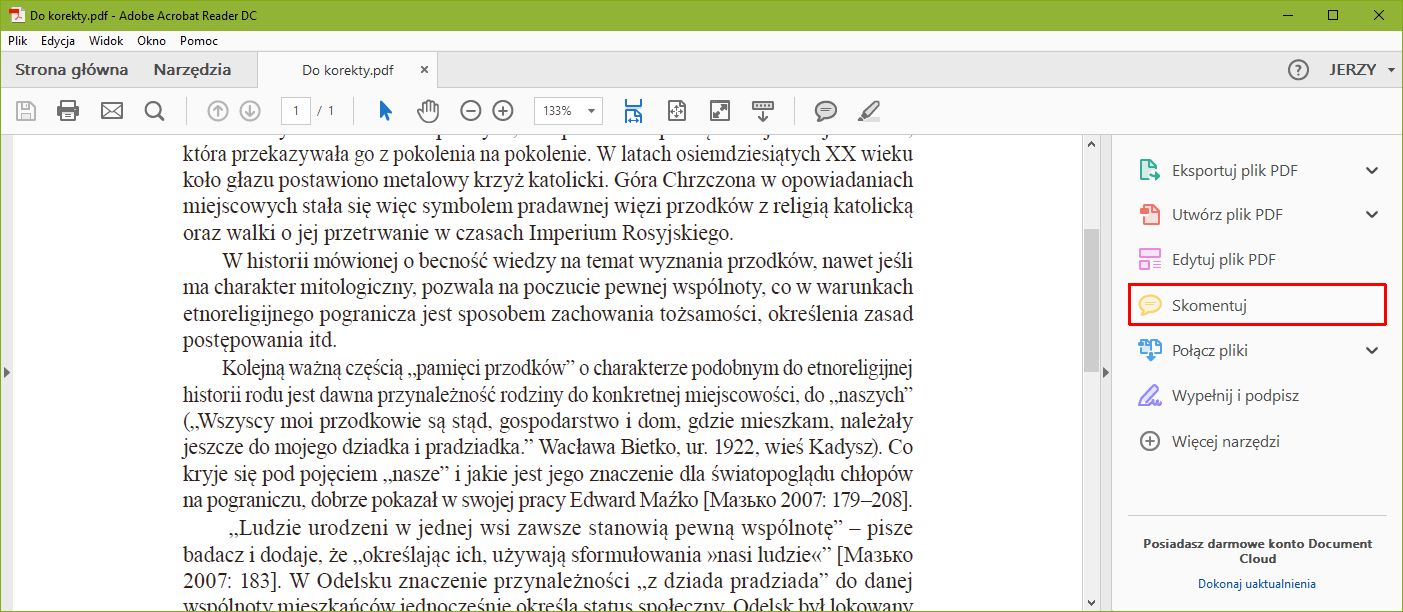Screen dimensions: 1403x612
Task: Select the fit-to-width icon
Action: pyautogui.click(x=632, y=110)
